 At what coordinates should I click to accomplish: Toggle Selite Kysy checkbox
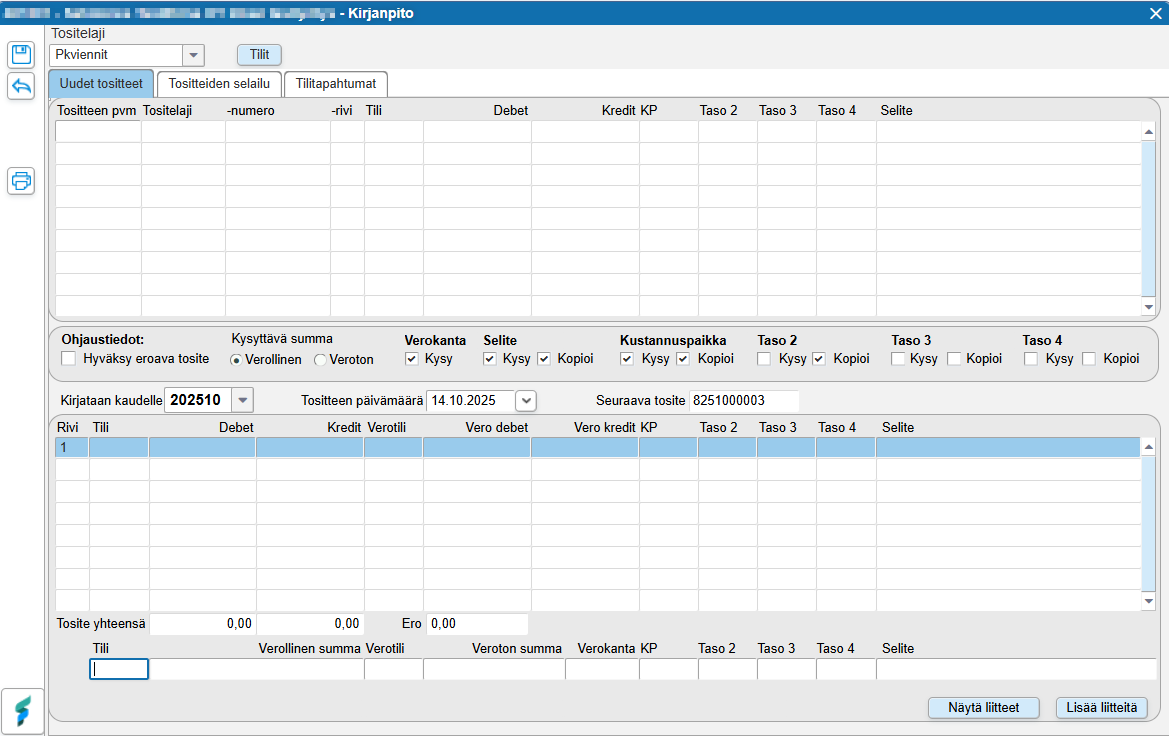tap(490, 359)
